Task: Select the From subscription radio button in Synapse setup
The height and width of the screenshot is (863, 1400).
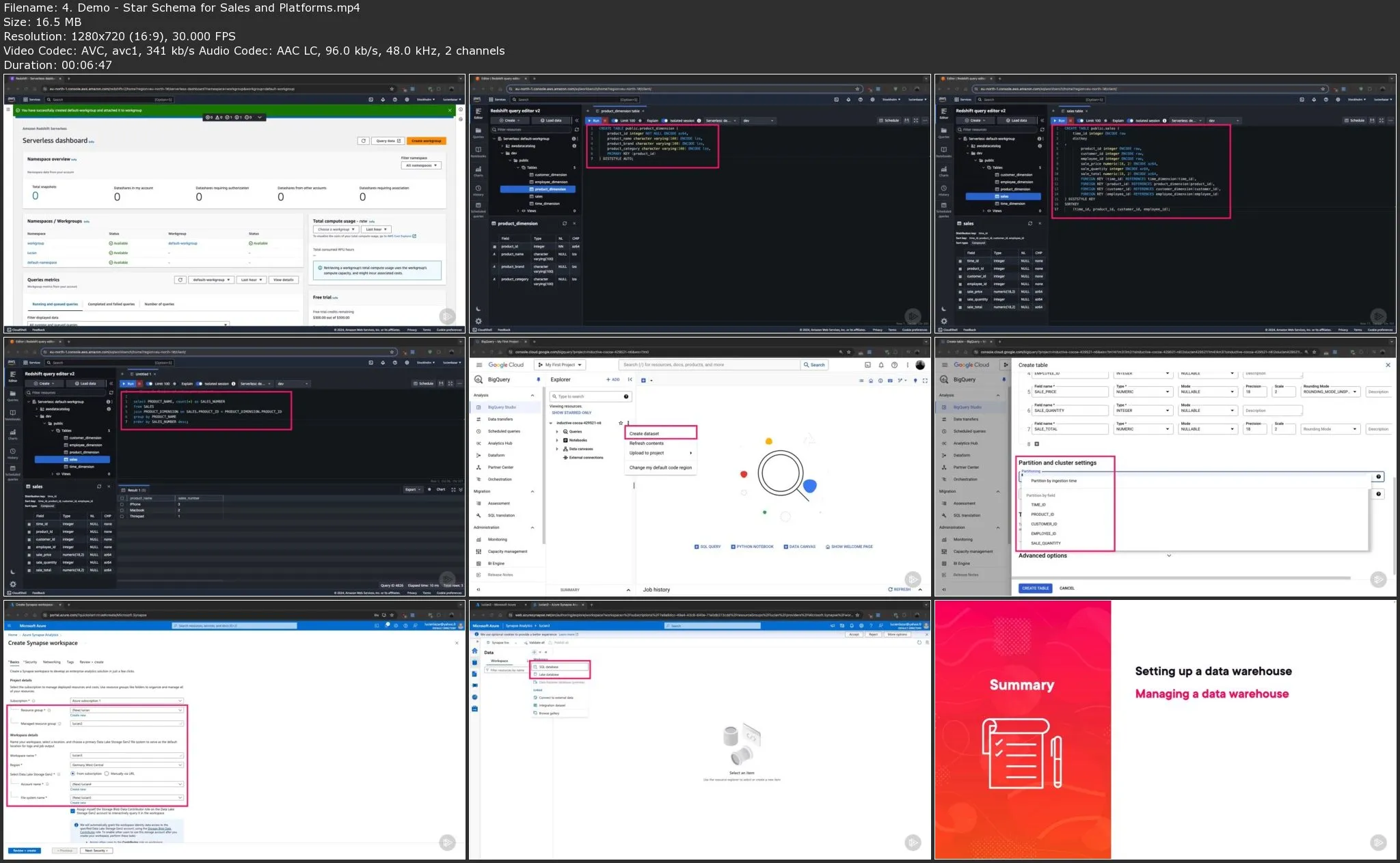Action: [x=72, y=773]
